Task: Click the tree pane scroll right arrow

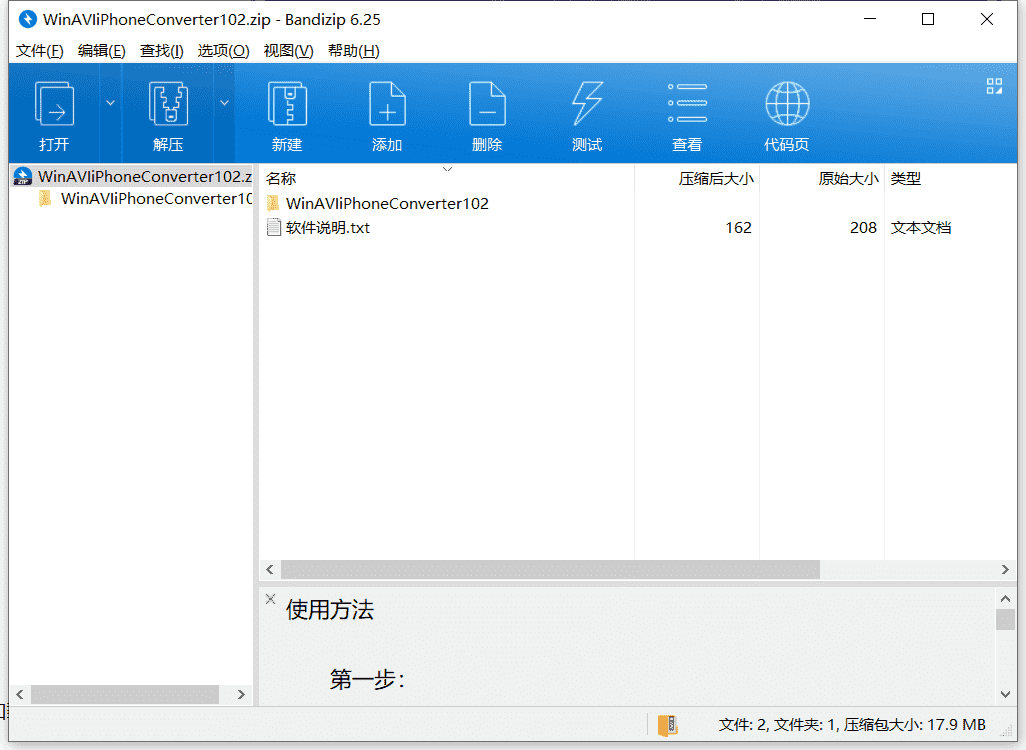Action: tap(241, 694)
